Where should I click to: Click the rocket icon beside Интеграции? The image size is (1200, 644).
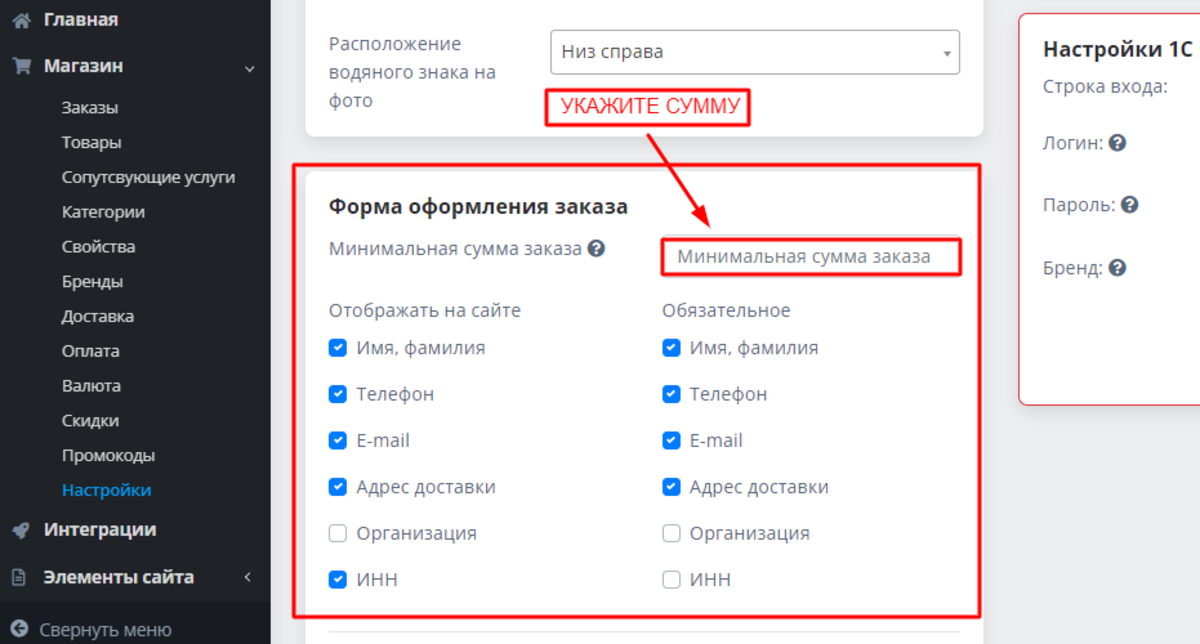(20, 531)
